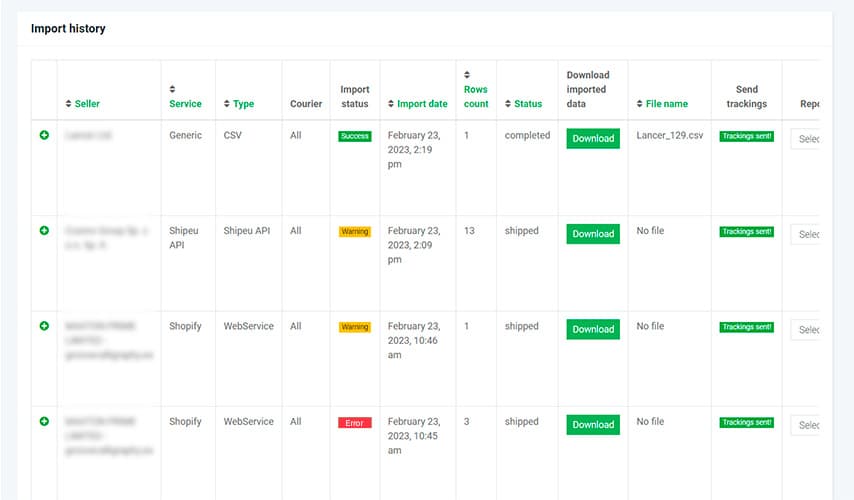Sort table by Status column
This screenshot has height=500, width=854.
523,103
